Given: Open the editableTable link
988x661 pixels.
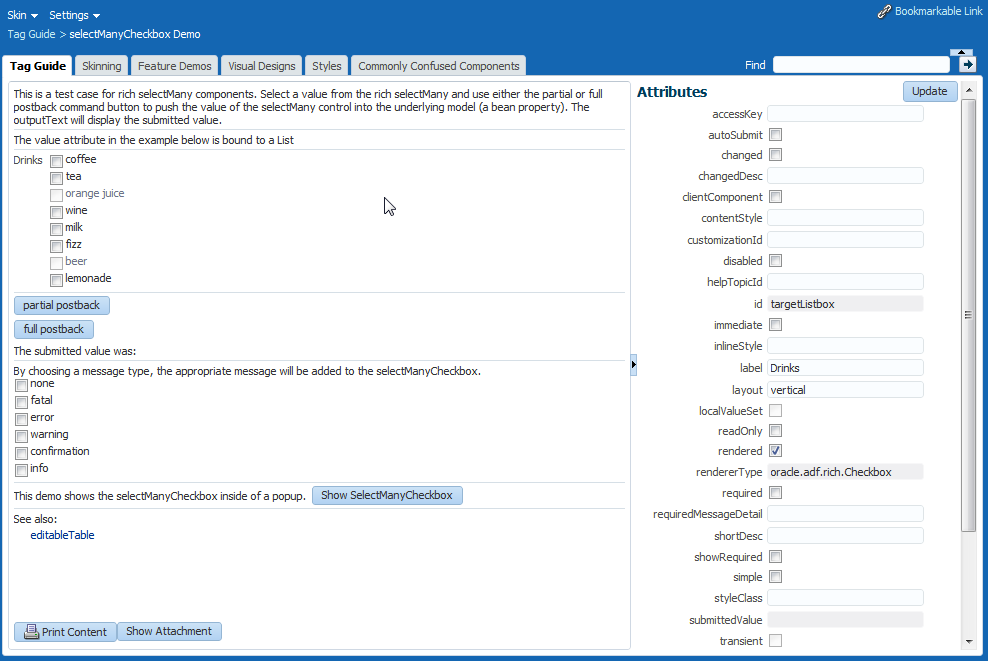Looking at the screenshot, I should click(x=62, y=536).
